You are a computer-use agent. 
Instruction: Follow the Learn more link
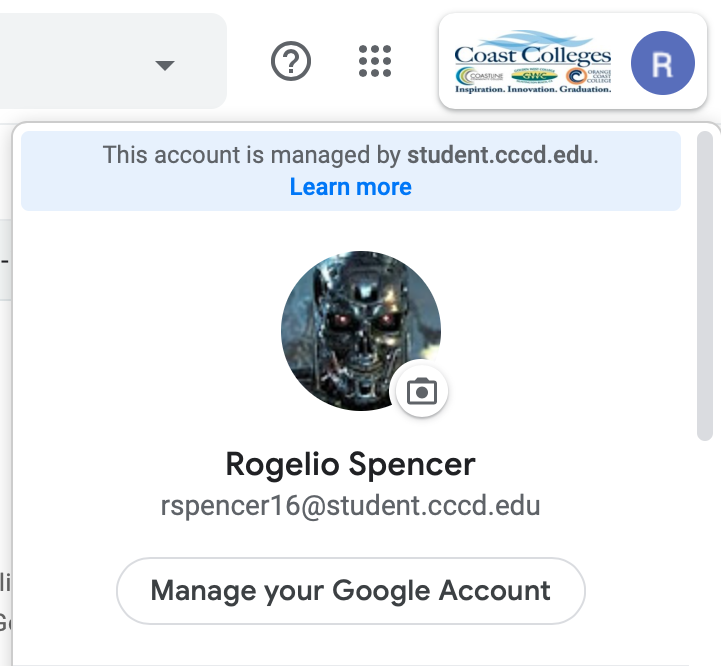[350, 187]
